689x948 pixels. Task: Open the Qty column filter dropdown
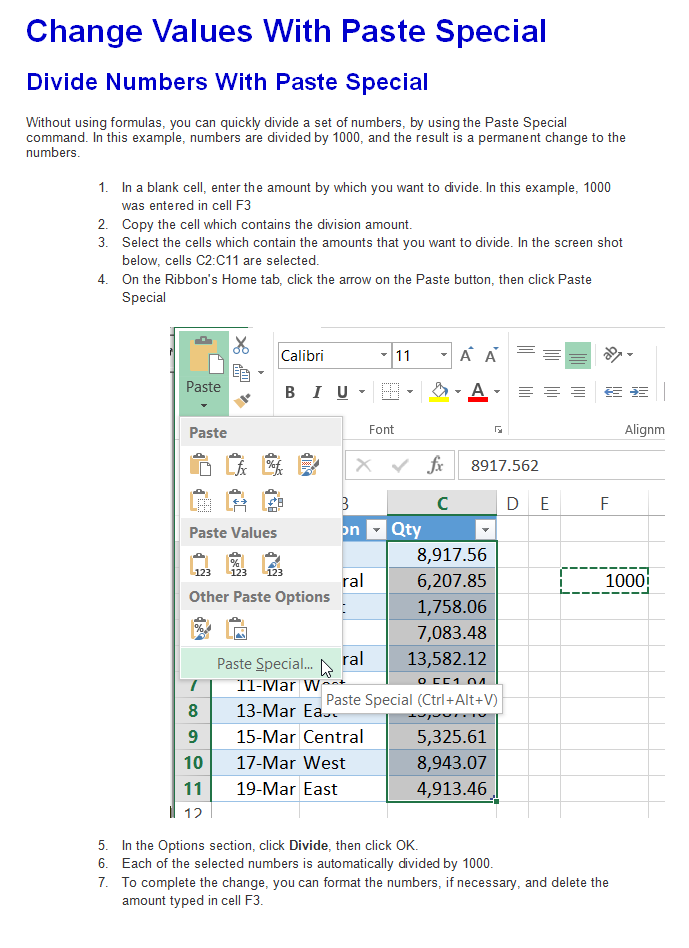(485, 530)
